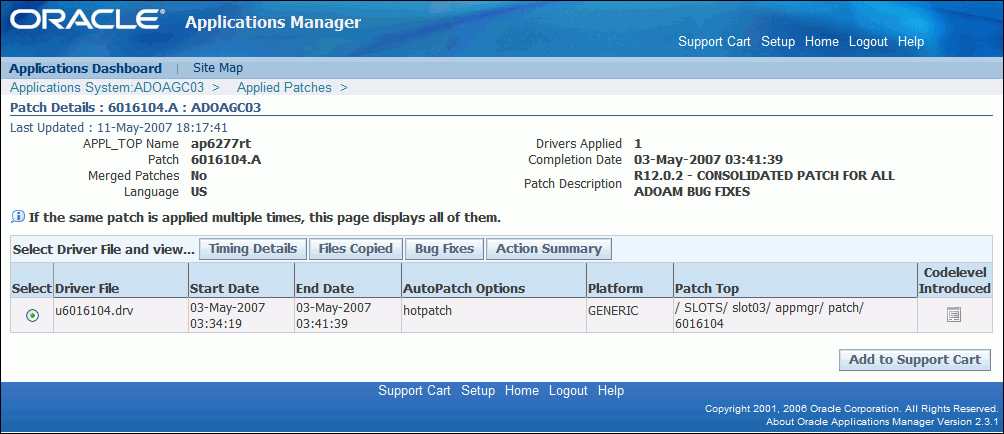This screenshot has width=1004, height=434.
Task: Open Setup link in the footer
Action: pyautogui.click(x=478, y=390)
